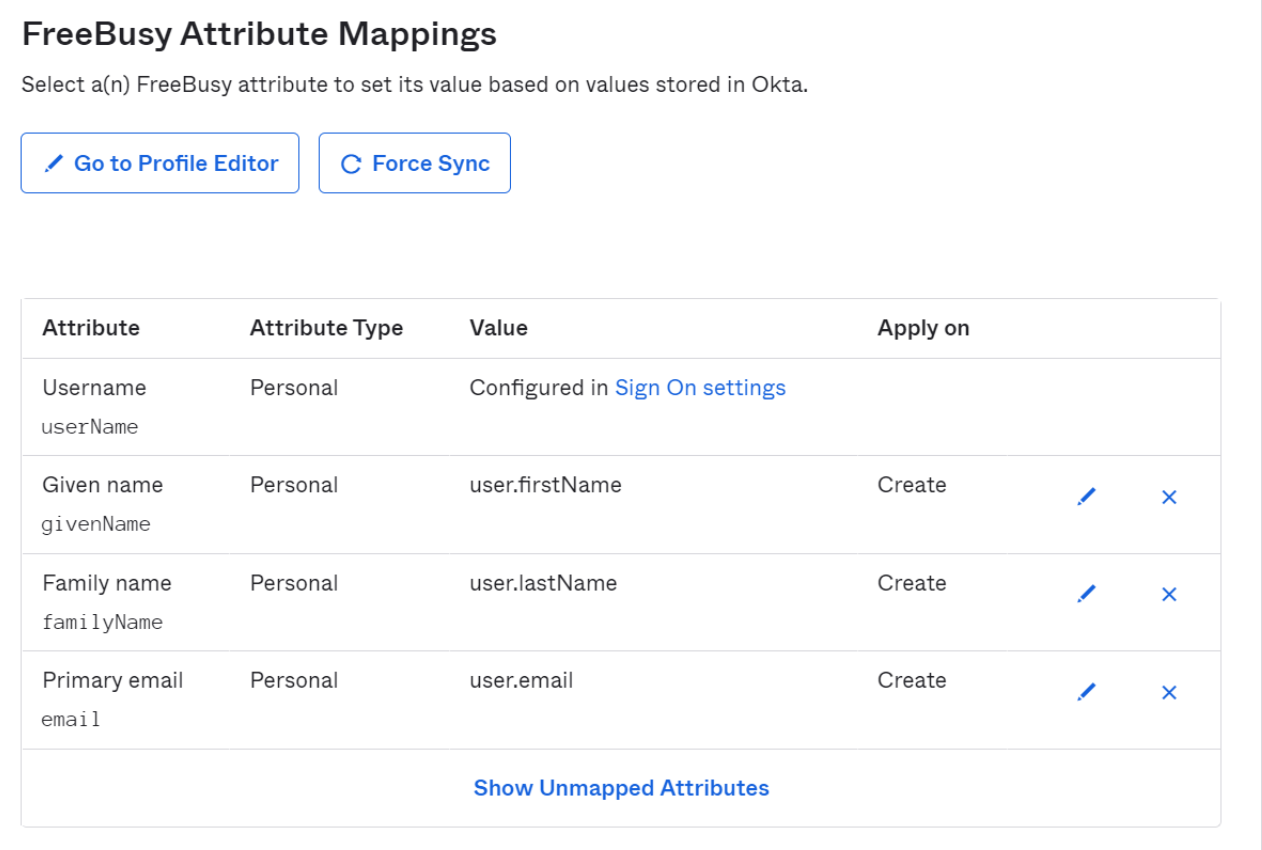Select the user.email value text
Image resolution: width=1262 pixels, height=850 pixels.
(521, 680)
